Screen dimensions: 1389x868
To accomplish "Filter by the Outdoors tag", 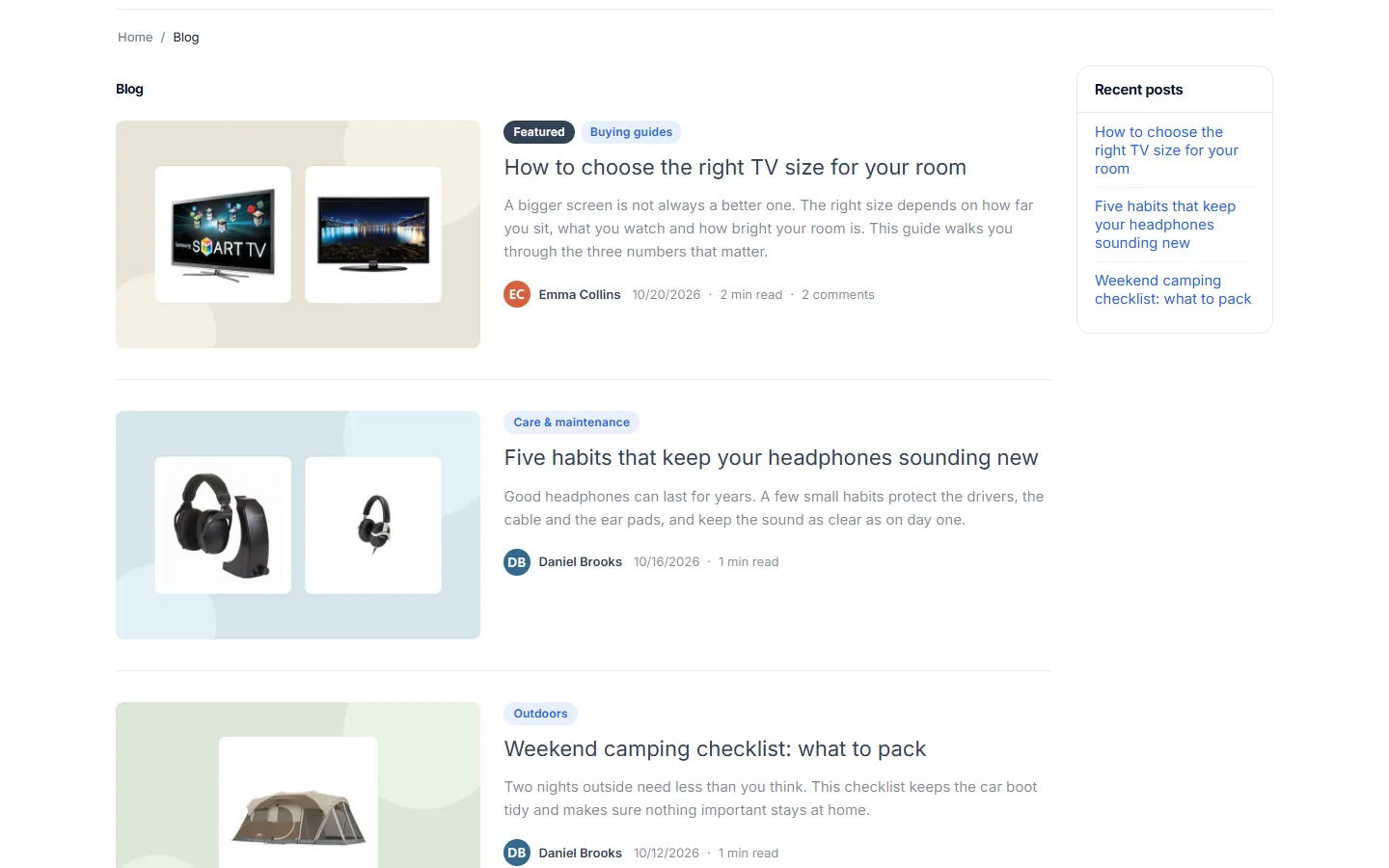I will (x=540, y=714).
